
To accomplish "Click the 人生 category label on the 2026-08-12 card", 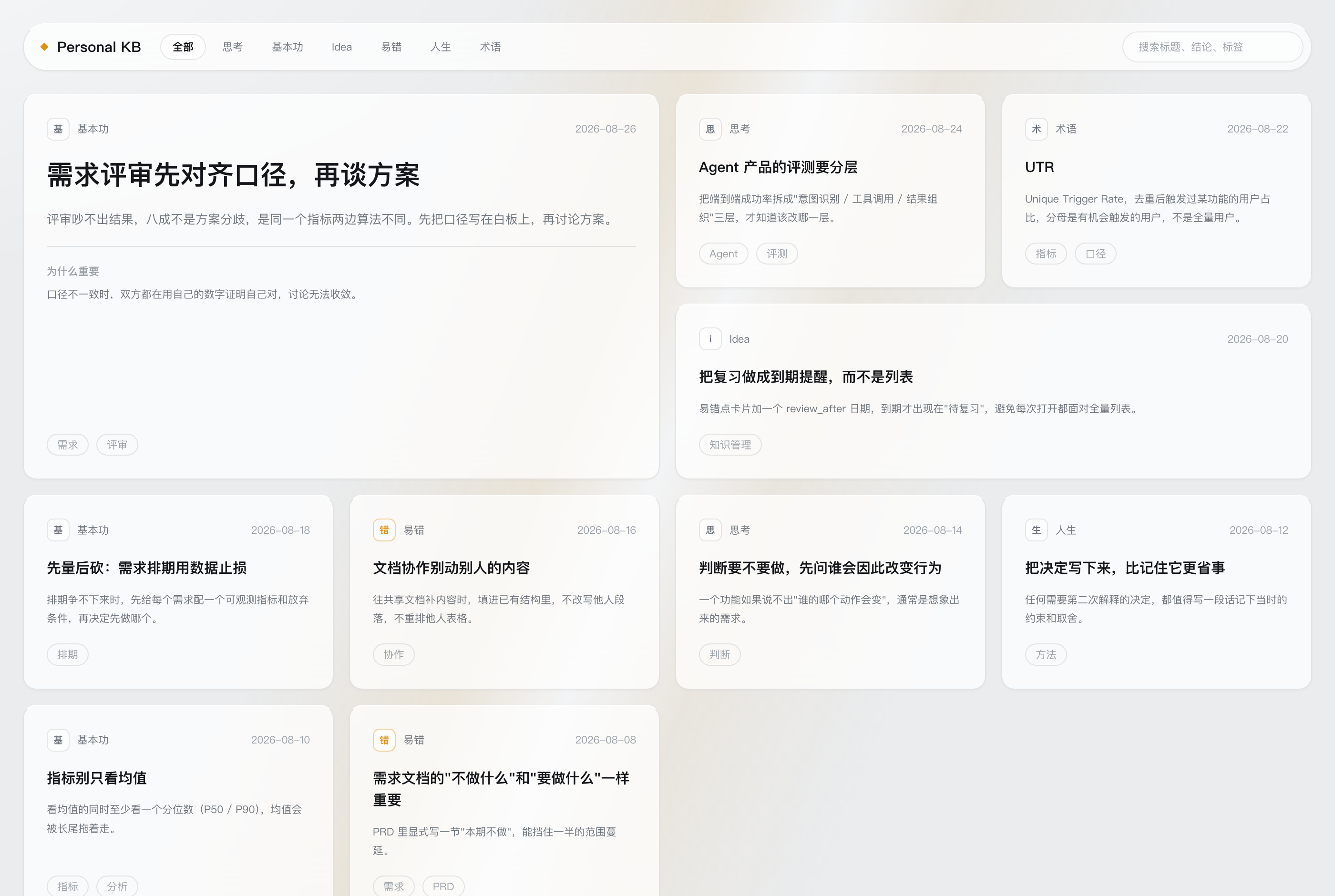I will 1066,530.
